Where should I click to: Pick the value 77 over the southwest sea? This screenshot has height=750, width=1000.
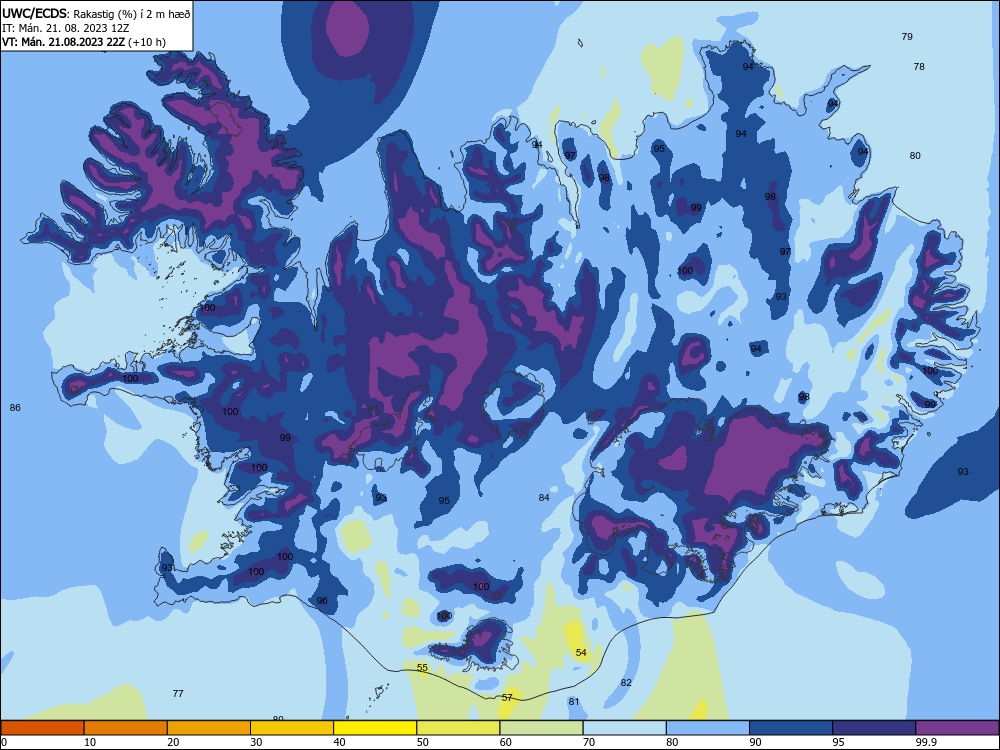click(x=178, y=693)
